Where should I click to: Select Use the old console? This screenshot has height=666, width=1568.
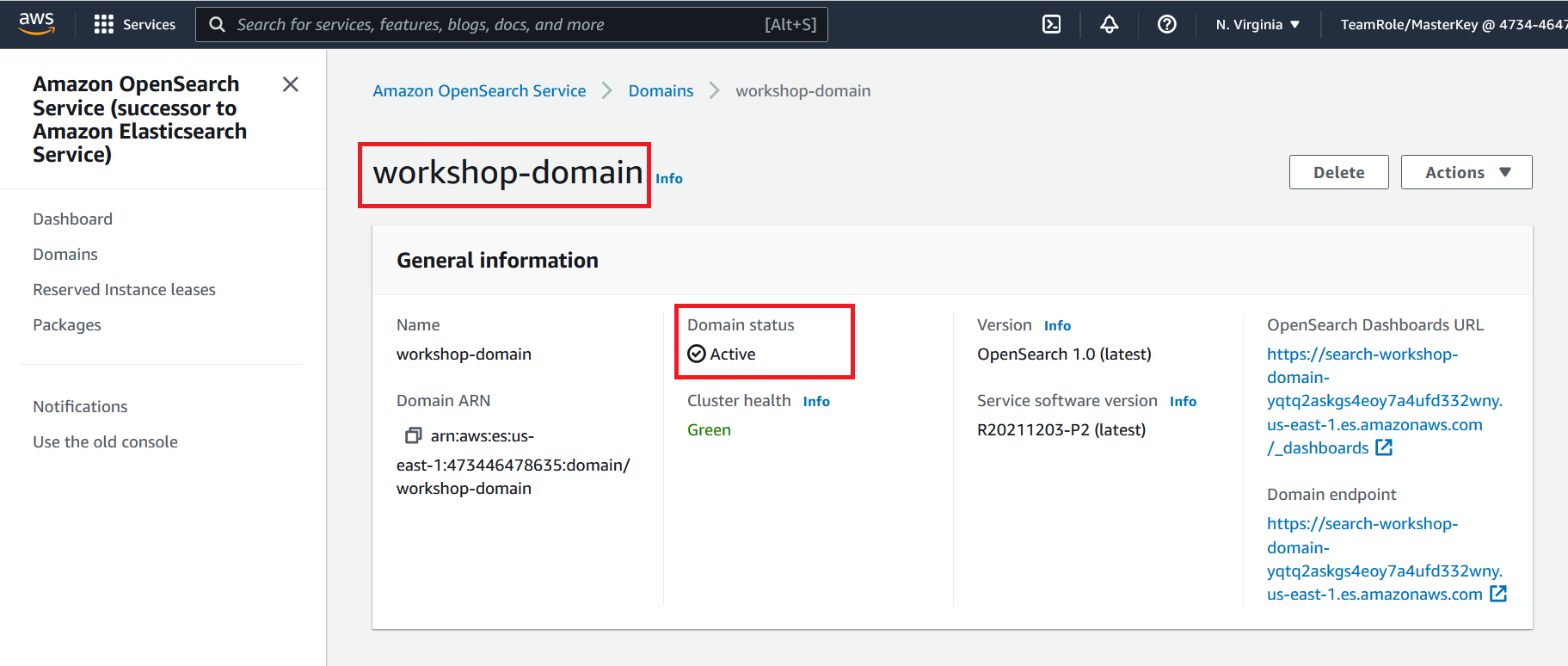105,441
